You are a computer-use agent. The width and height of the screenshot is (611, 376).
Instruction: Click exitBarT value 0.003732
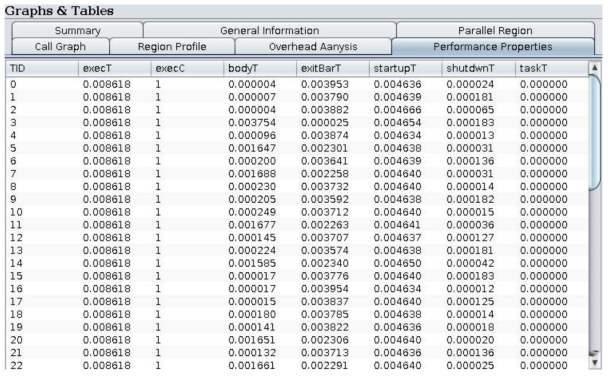[x=325, y=187]
